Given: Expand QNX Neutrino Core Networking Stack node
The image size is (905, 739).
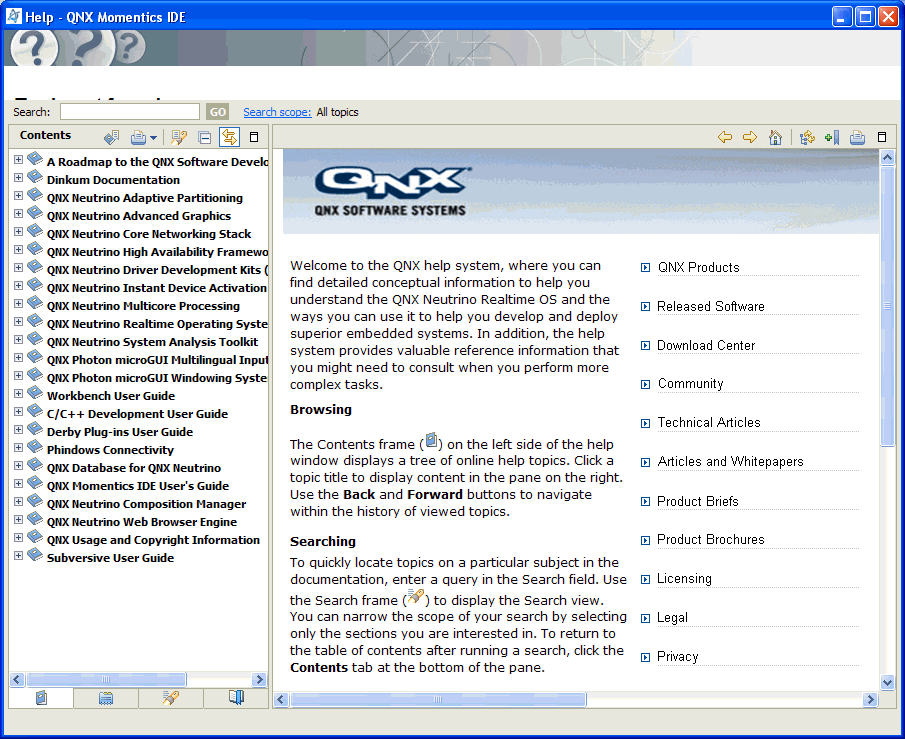Looking at the screenshot, I should click(18, 231).
